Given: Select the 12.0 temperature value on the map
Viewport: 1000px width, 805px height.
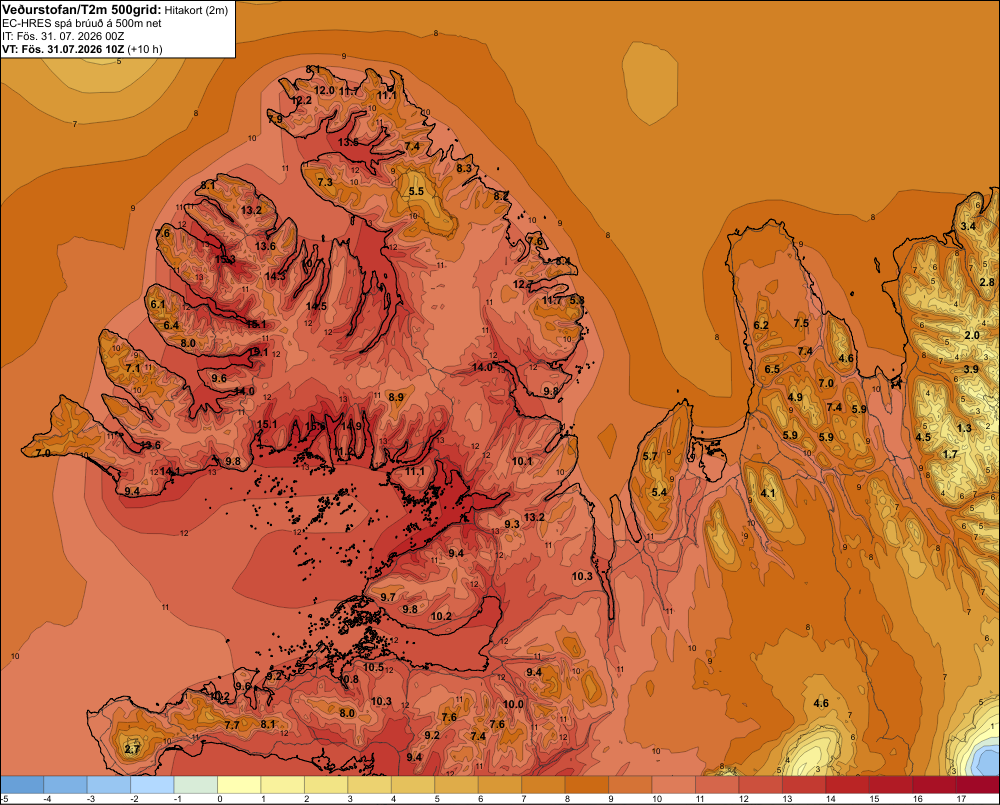Looking at the screenshot, I should click(324, 91).
